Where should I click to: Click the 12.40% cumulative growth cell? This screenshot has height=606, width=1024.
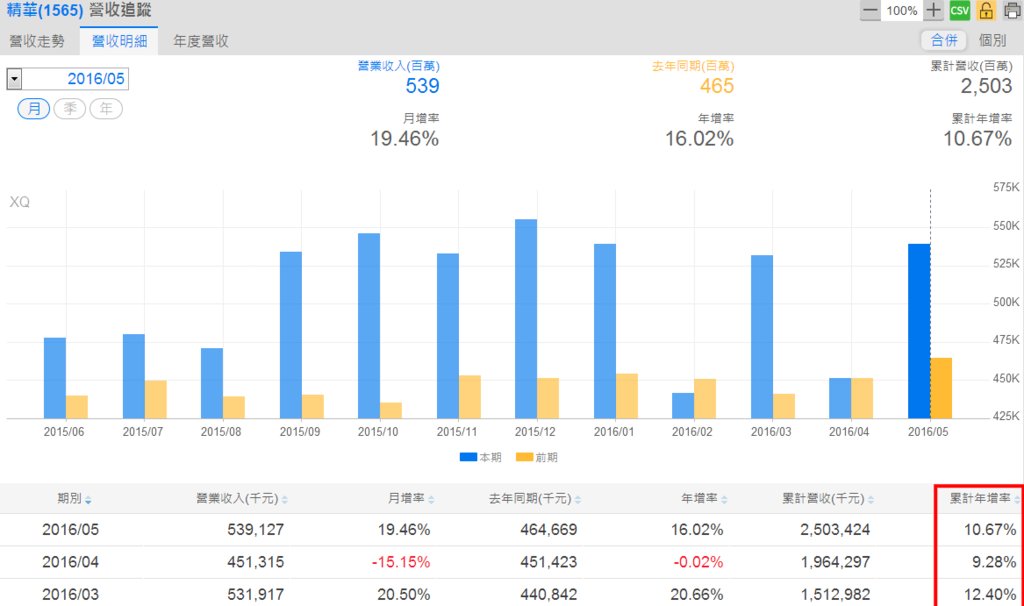(x=990, y=595)
